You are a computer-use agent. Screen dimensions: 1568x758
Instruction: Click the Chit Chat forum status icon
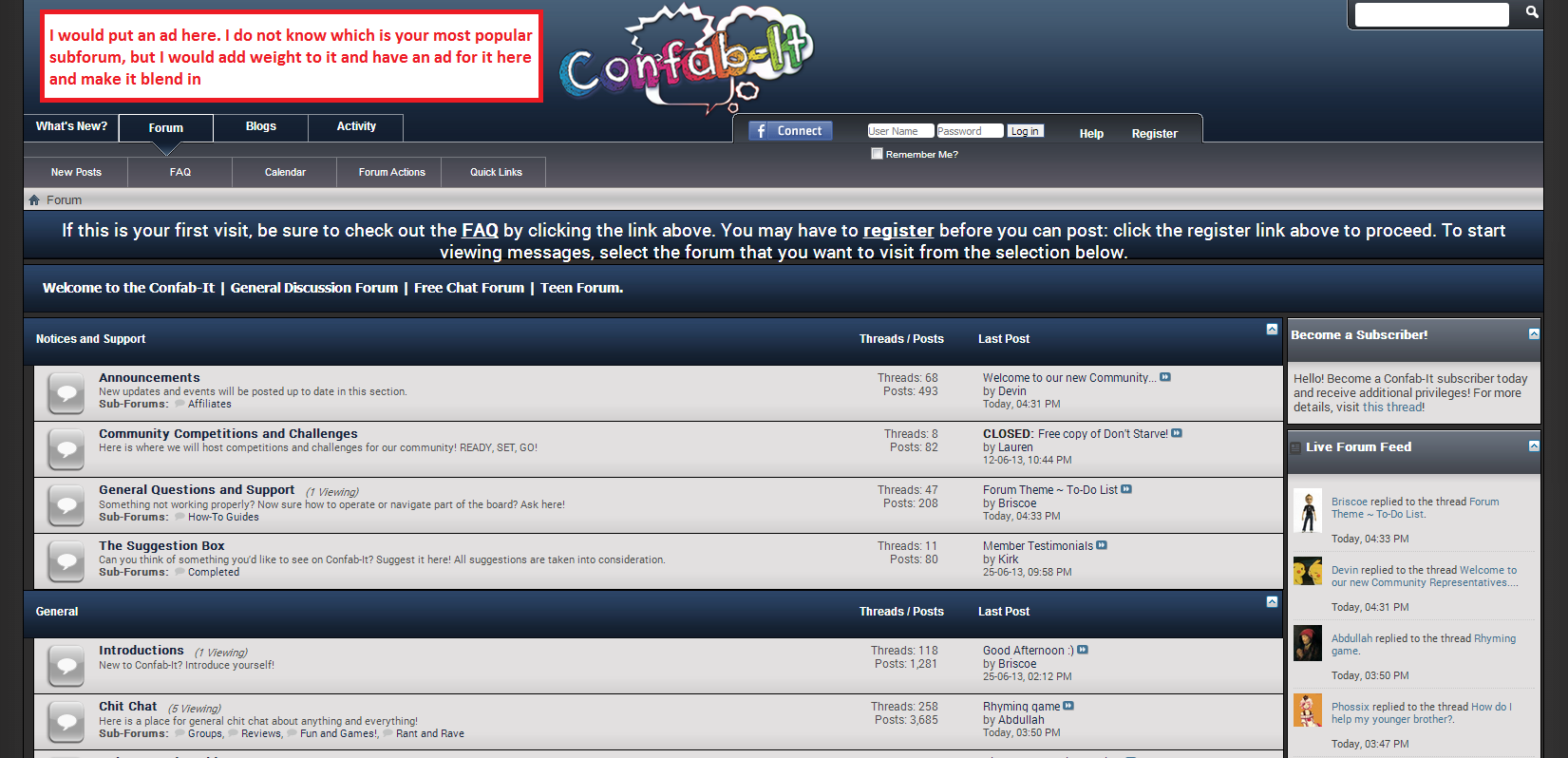pyautogui.click(x=66, y=722)
